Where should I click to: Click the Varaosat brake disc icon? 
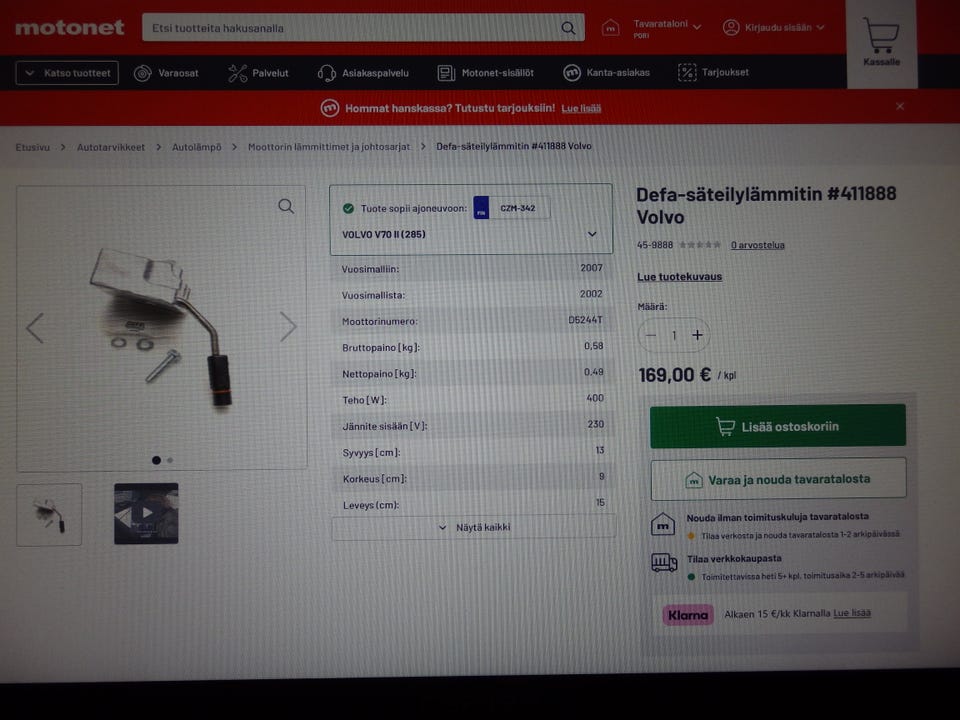[143, 73]
